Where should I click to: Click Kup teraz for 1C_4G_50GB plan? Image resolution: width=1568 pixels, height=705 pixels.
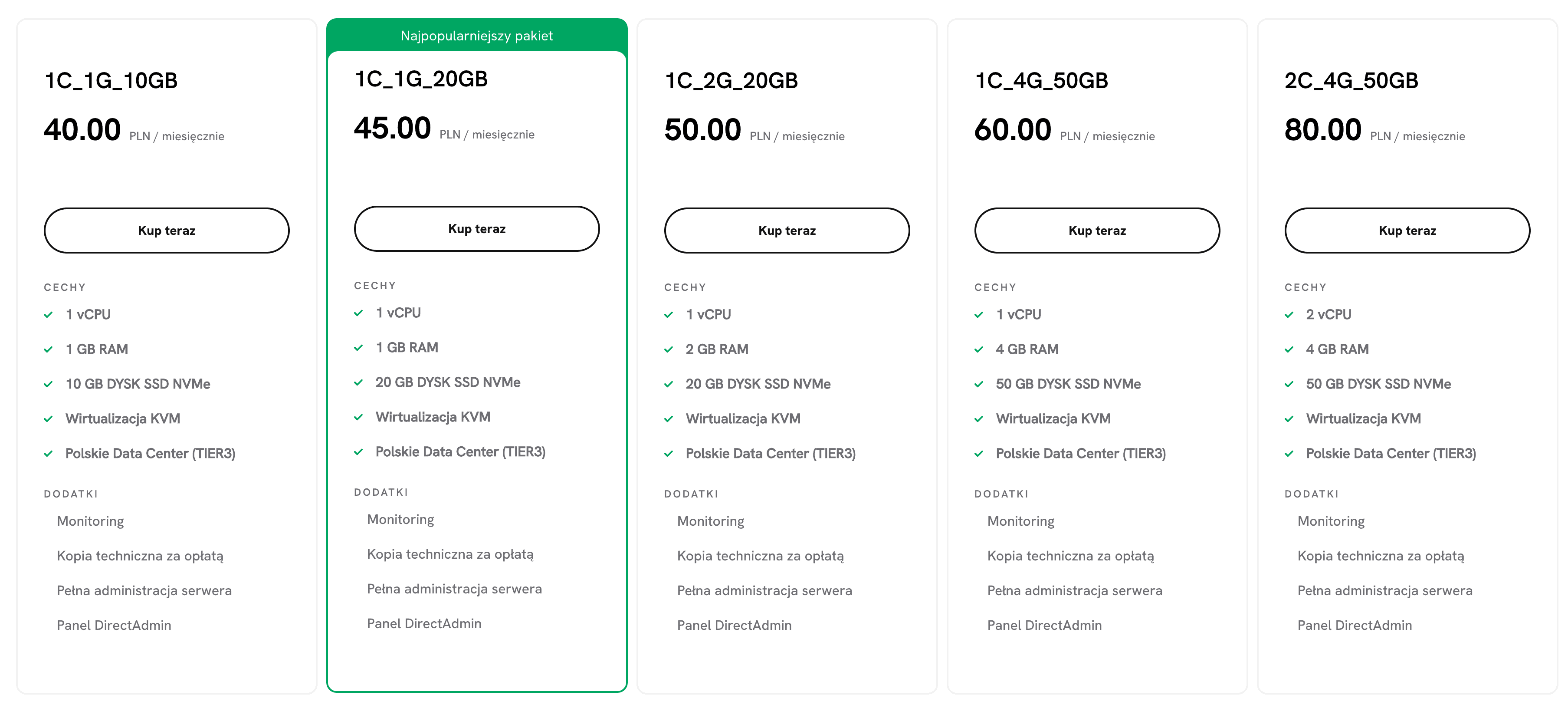(1097, 231)
